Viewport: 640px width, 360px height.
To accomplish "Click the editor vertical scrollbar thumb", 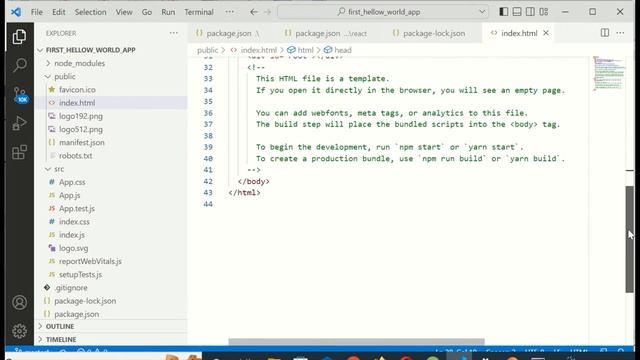I will click(629, 239).
